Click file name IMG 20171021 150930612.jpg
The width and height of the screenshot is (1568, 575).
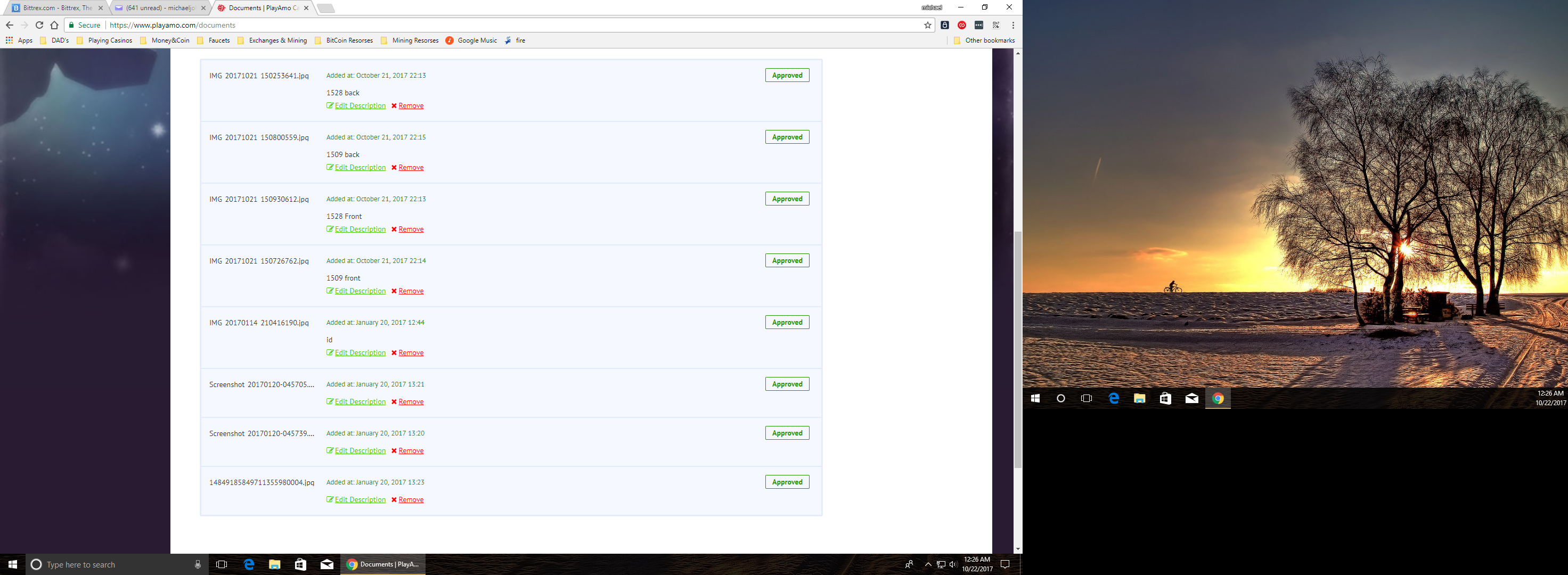[259, 199]
